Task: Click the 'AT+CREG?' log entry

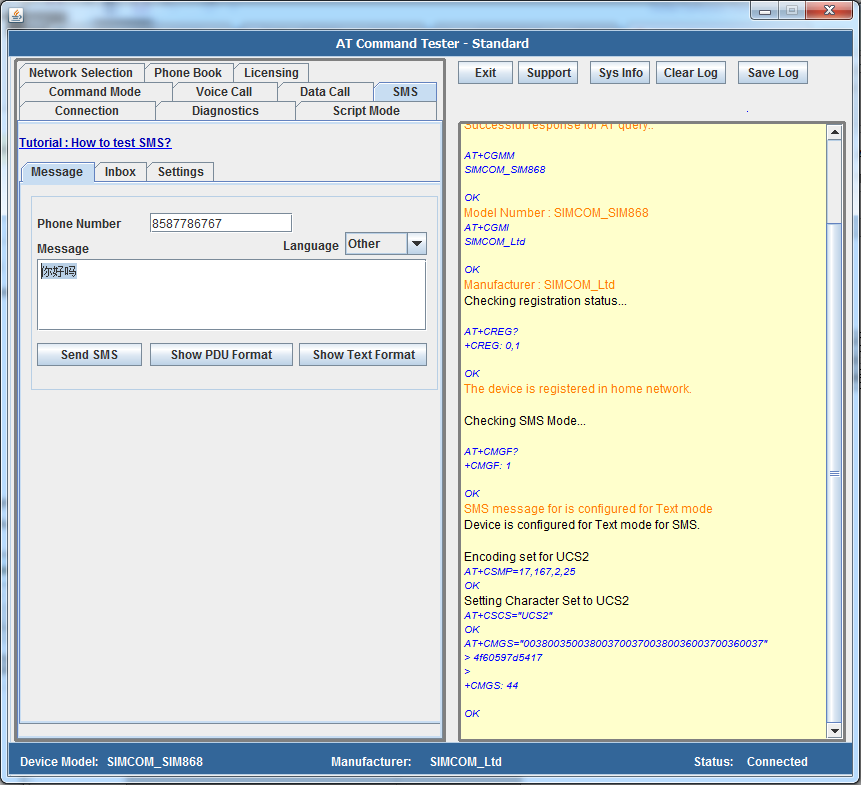Action: point(491,332)
